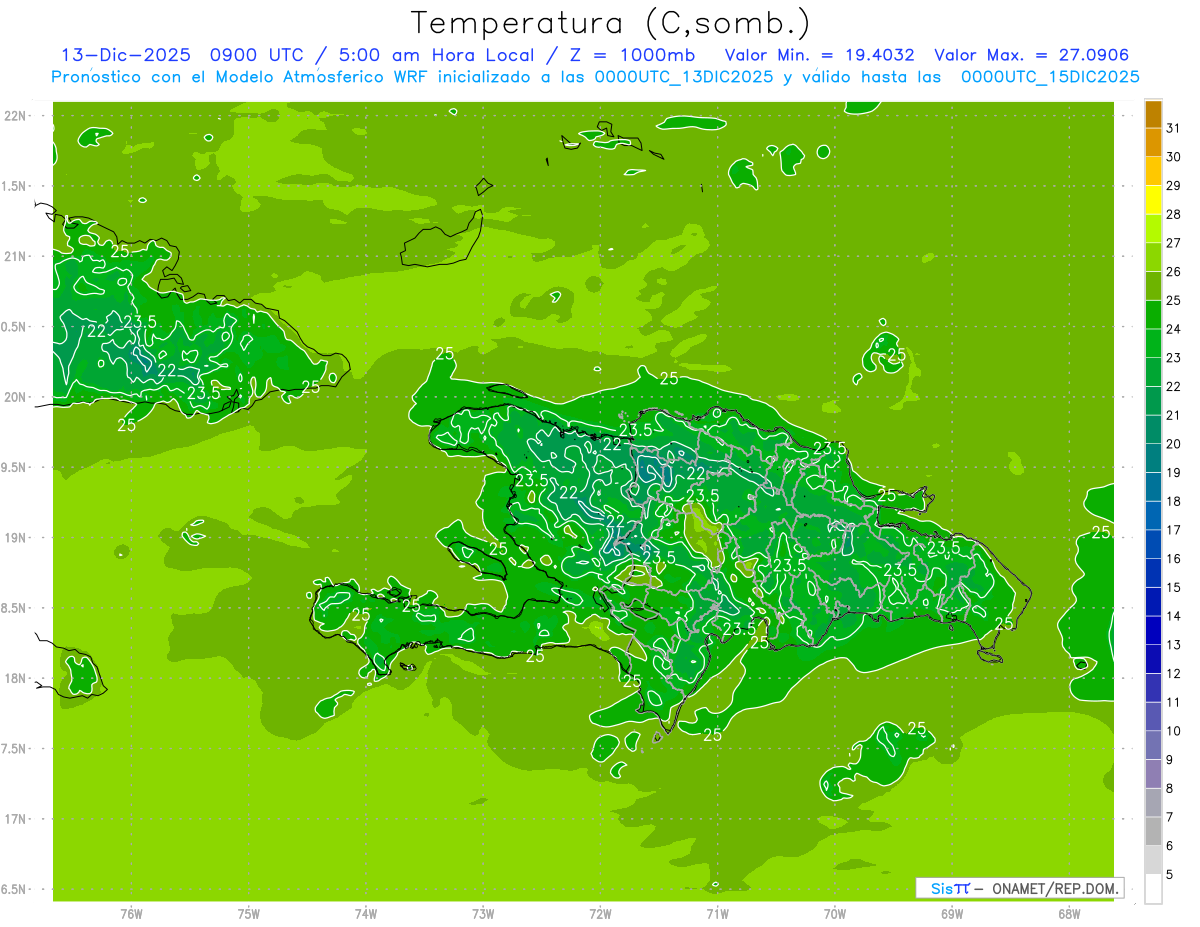This screenshot has width=1200, height=927.
Task: Pick the dark orange legend swatch above 31
Action: [1153, 114]
